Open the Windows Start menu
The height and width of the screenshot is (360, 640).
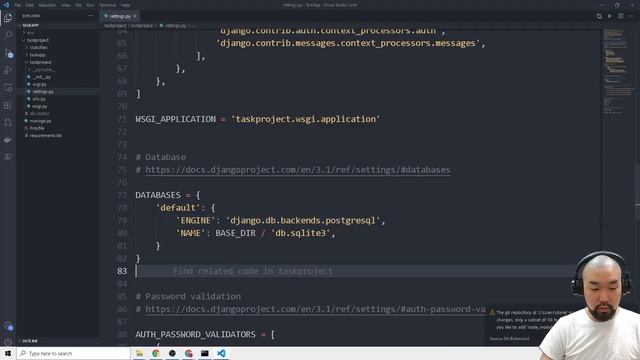point(8,353)
